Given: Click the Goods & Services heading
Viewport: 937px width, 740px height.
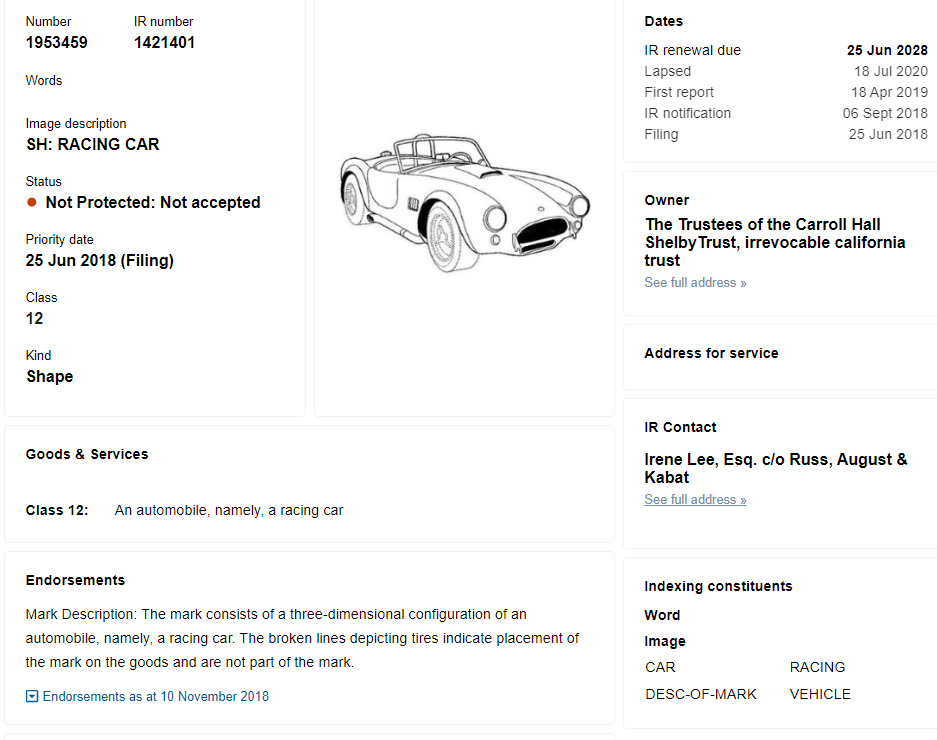Looking at the screenshot, I should tap(87, 454).
